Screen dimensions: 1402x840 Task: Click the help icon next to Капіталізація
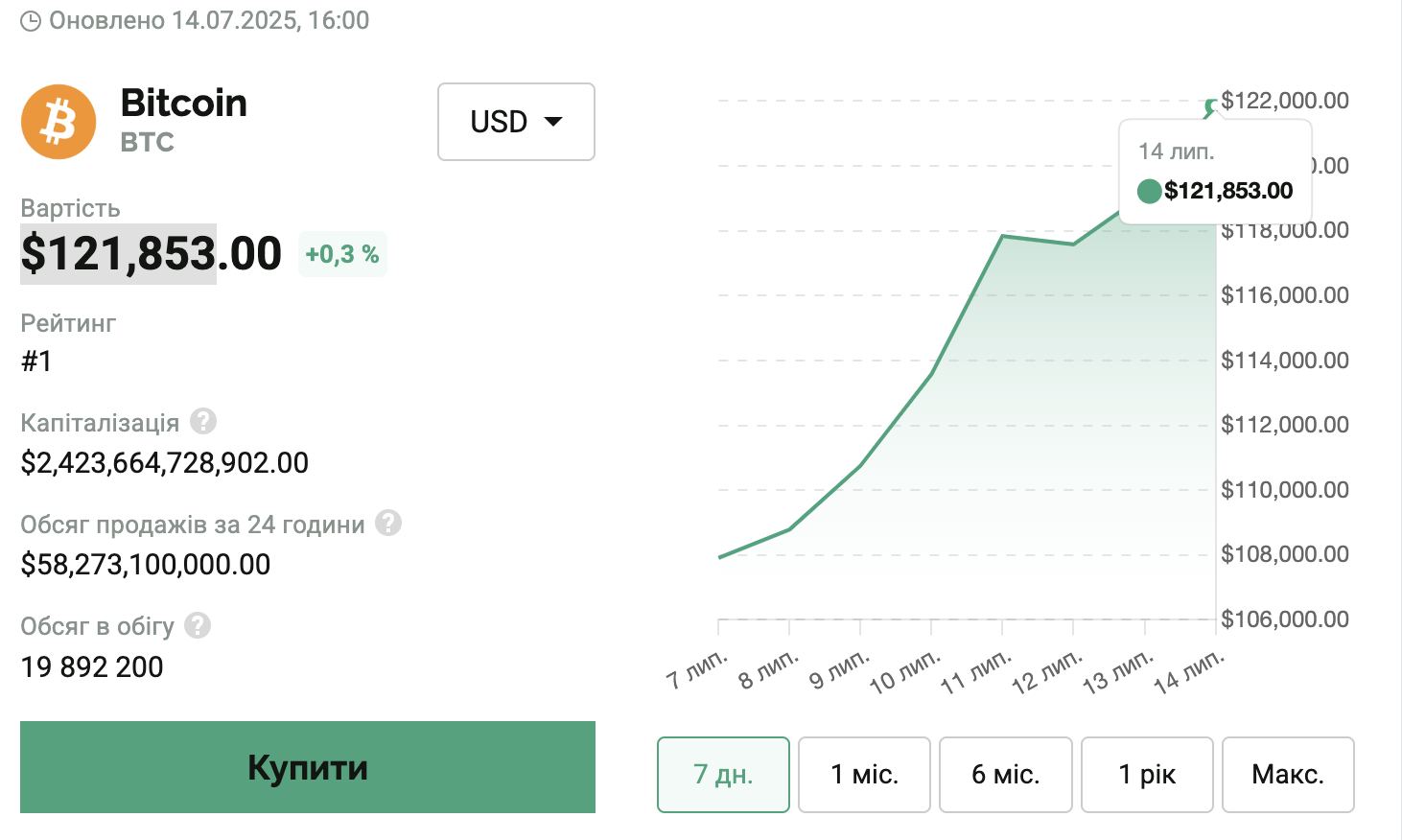pyautogui.click(x=203, y=421)
